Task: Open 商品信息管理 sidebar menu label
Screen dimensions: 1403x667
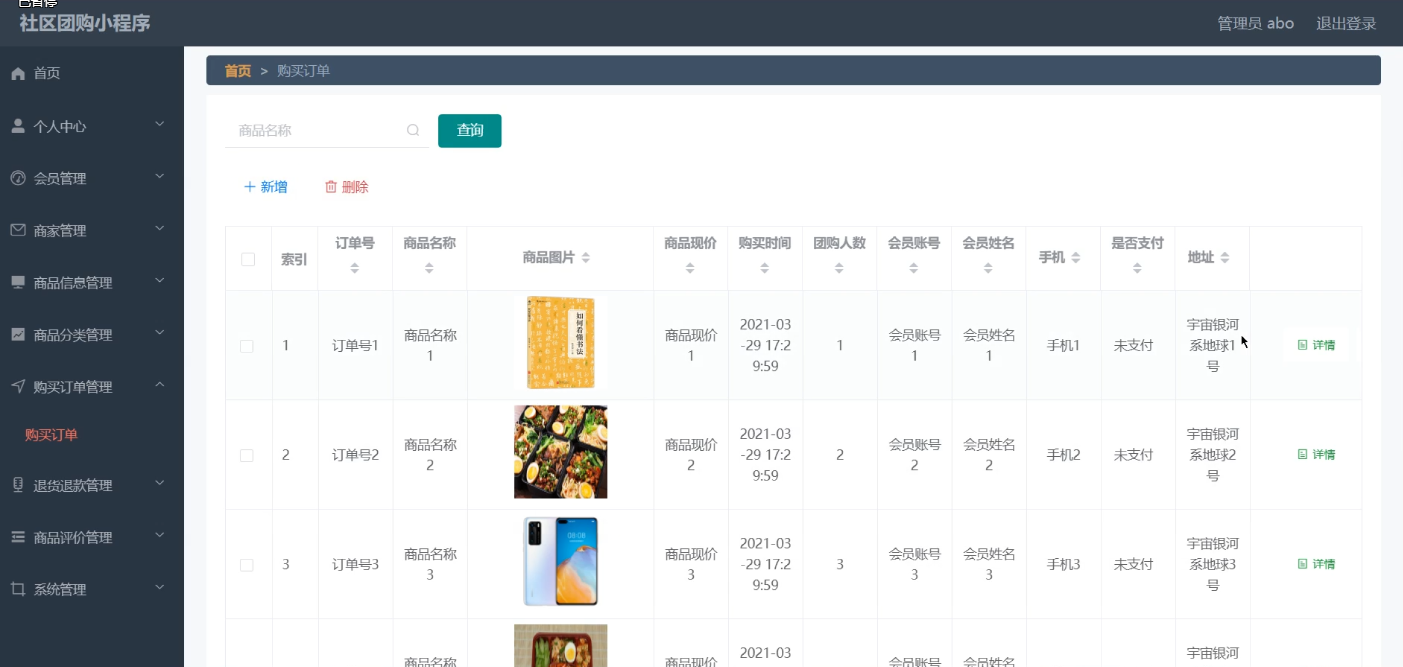Action: tap(73, 283)
